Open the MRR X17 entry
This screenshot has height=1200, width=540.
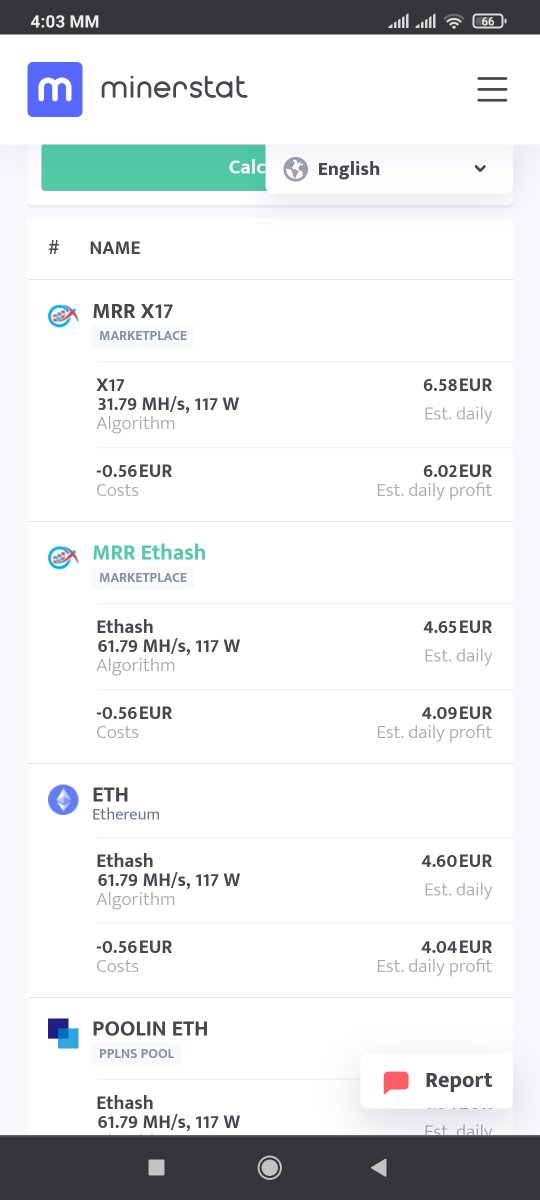coord(133,311)
